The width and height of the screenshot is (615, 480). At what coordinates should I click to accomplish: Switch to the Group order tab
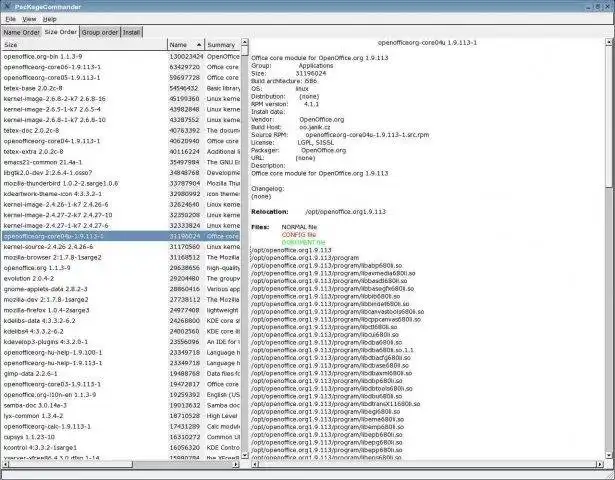tap(100, 33)
